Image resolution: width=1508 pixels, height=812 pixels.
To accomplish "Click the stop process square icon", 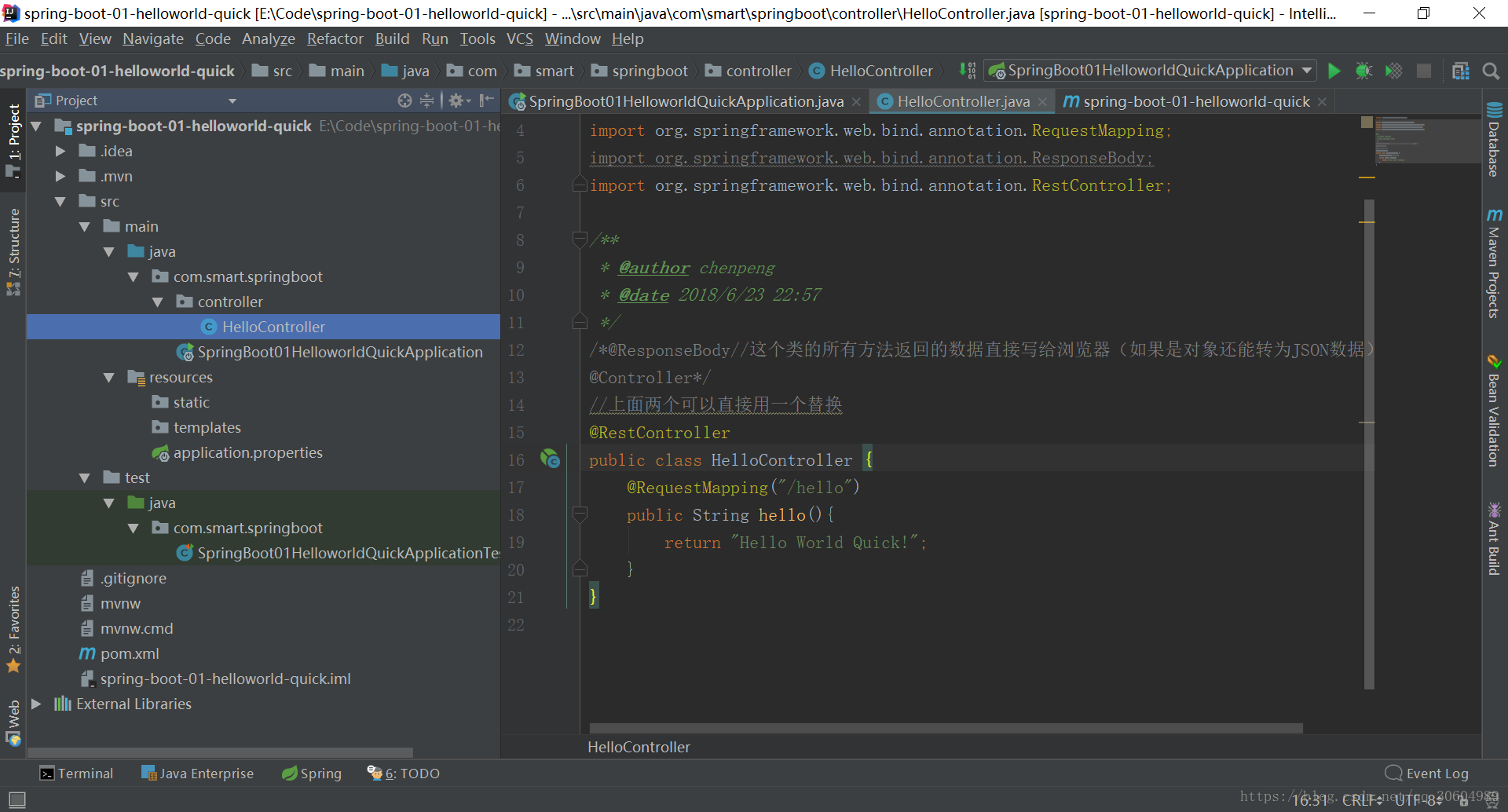I will (1423, 71).
